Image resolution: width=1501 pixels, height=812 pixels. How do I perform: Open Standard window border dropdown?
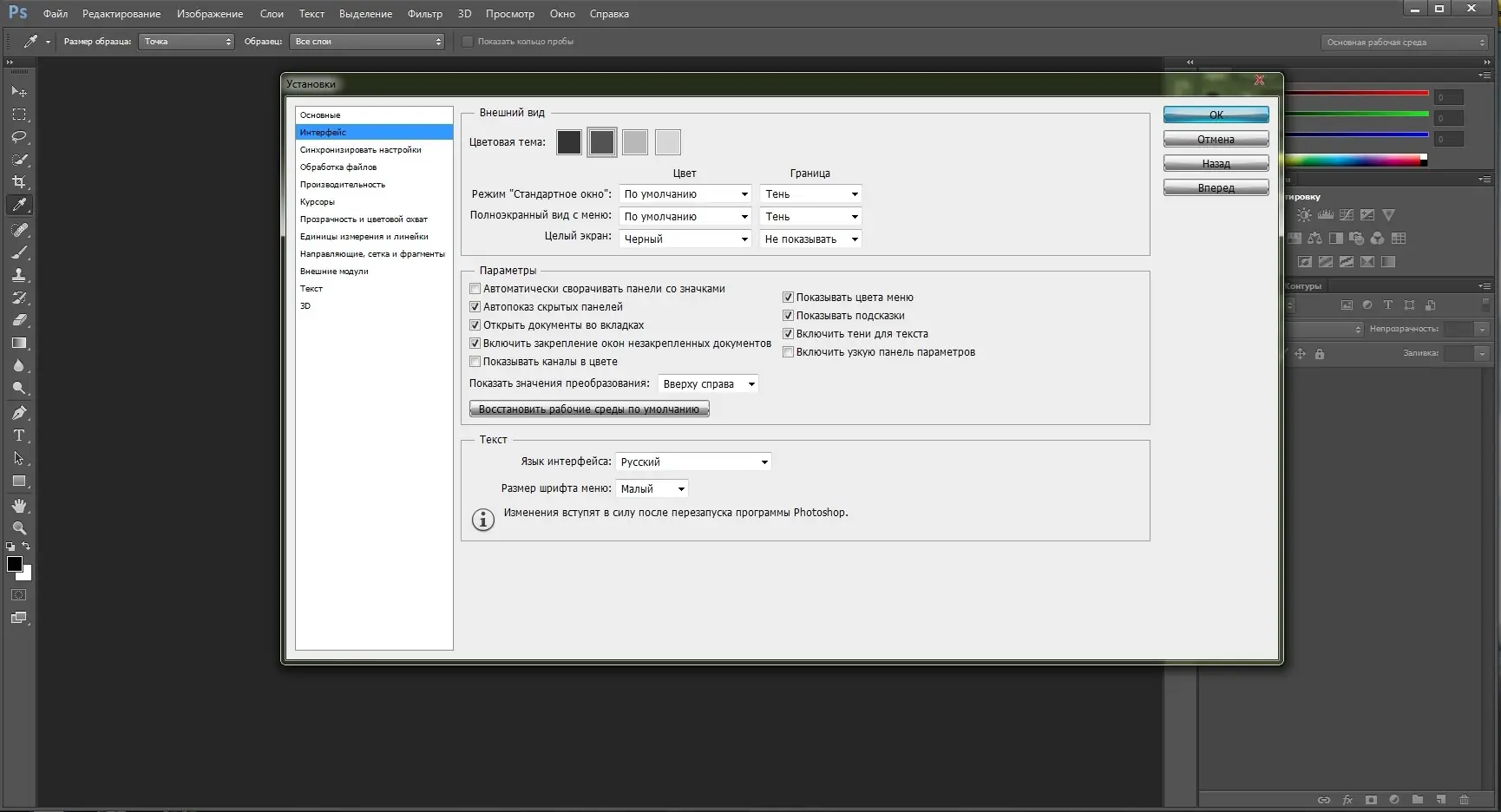click(810, 194)
